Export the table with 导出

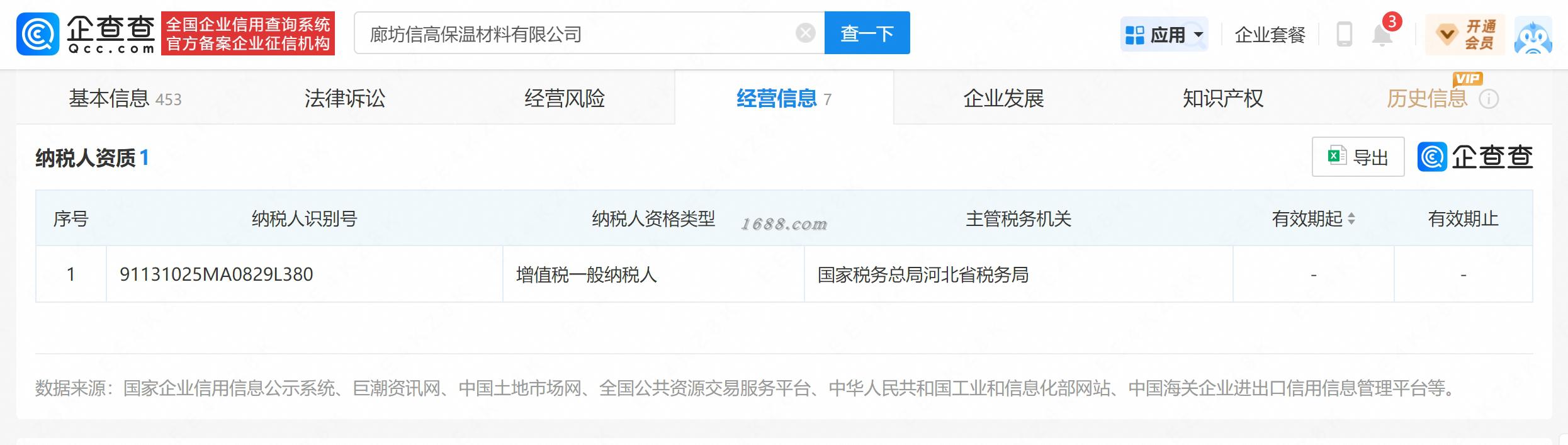(x=1358, y=157)
